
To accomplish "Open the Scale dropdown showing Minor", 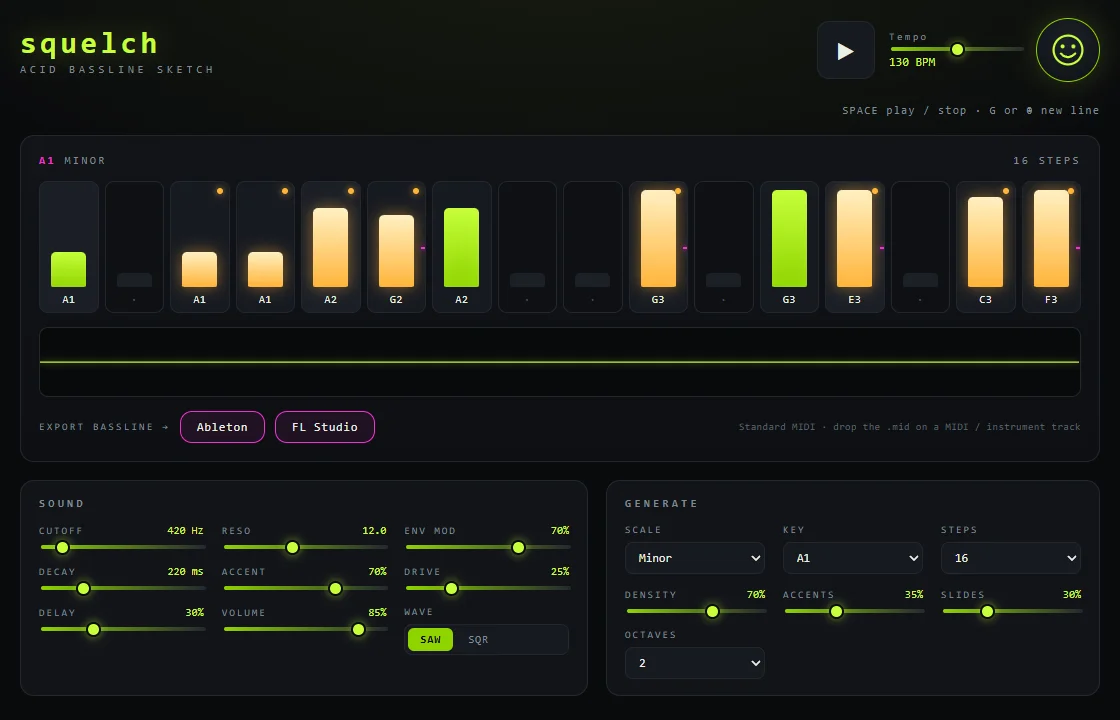I will [x=695, y=558].
